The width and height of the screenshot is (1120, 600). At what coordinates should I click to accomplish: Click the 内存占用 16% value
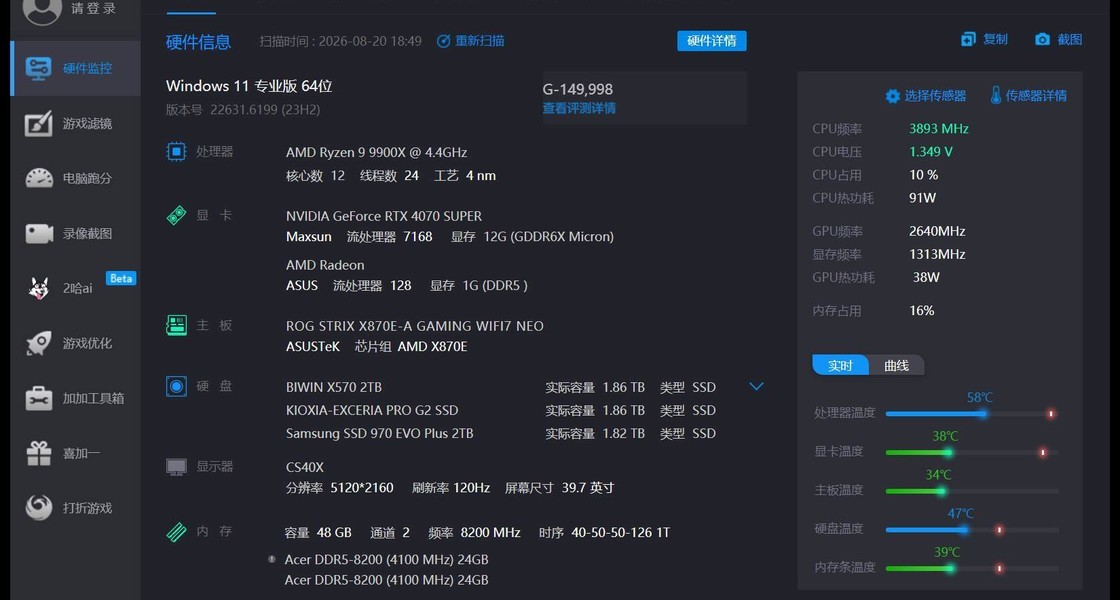tap(921, 311)
